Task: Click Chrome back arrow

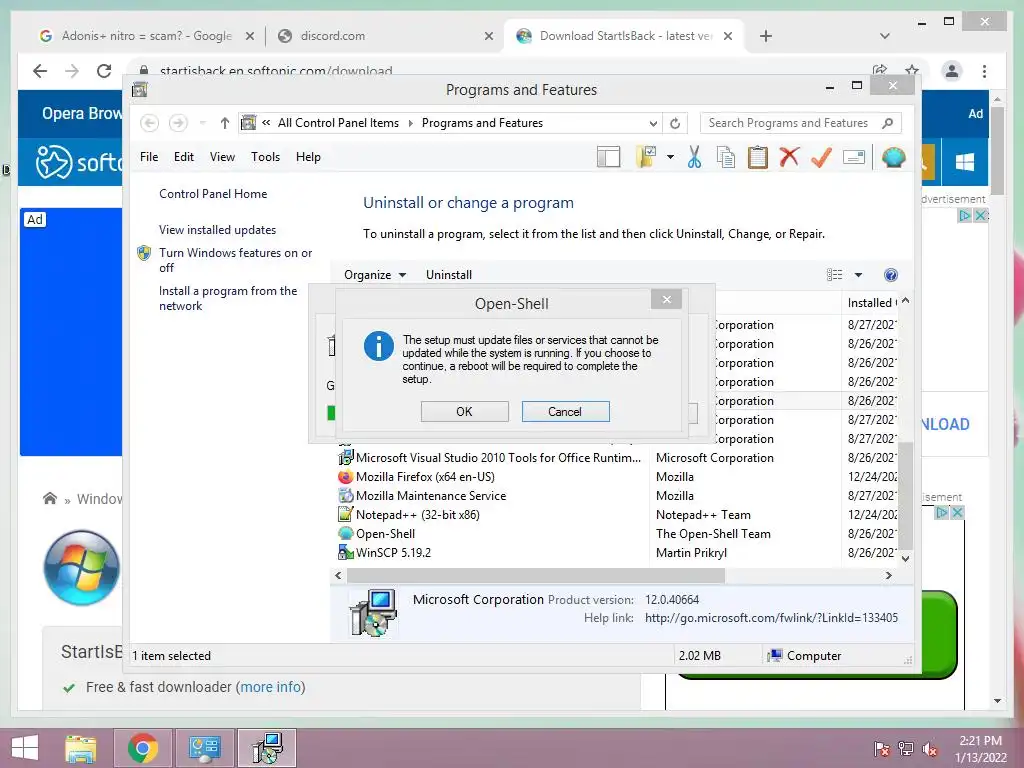Action: (40, 71)
